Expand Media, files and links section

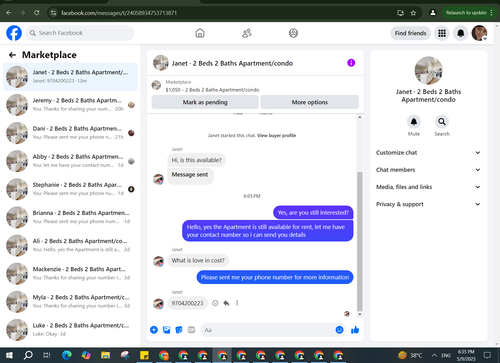click(x=428, y=187)
